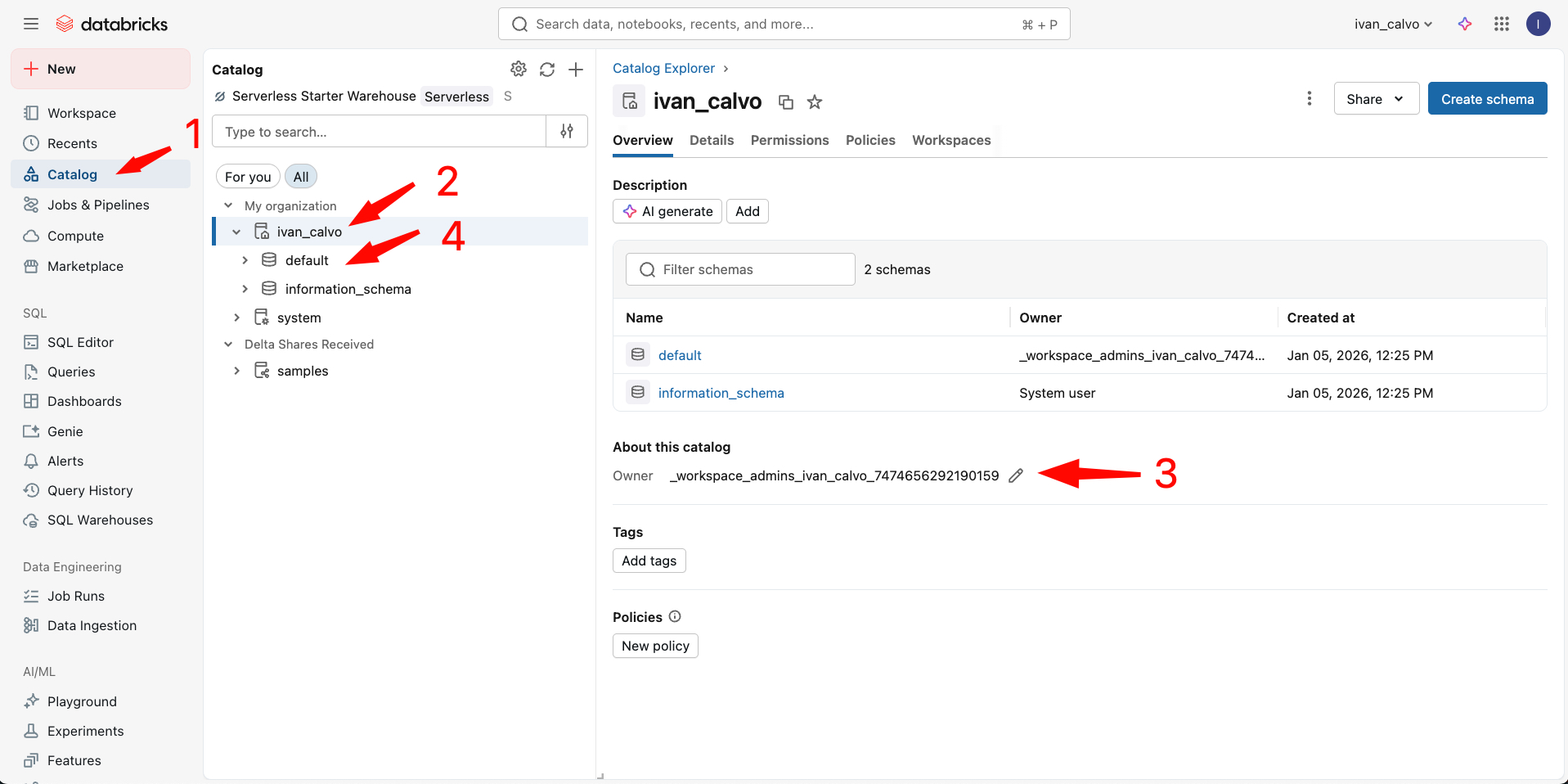Image resolution: width=1568 pixels, height=784 pixels.
Task: Click the Create schema button
Action: coord(1487,99)
